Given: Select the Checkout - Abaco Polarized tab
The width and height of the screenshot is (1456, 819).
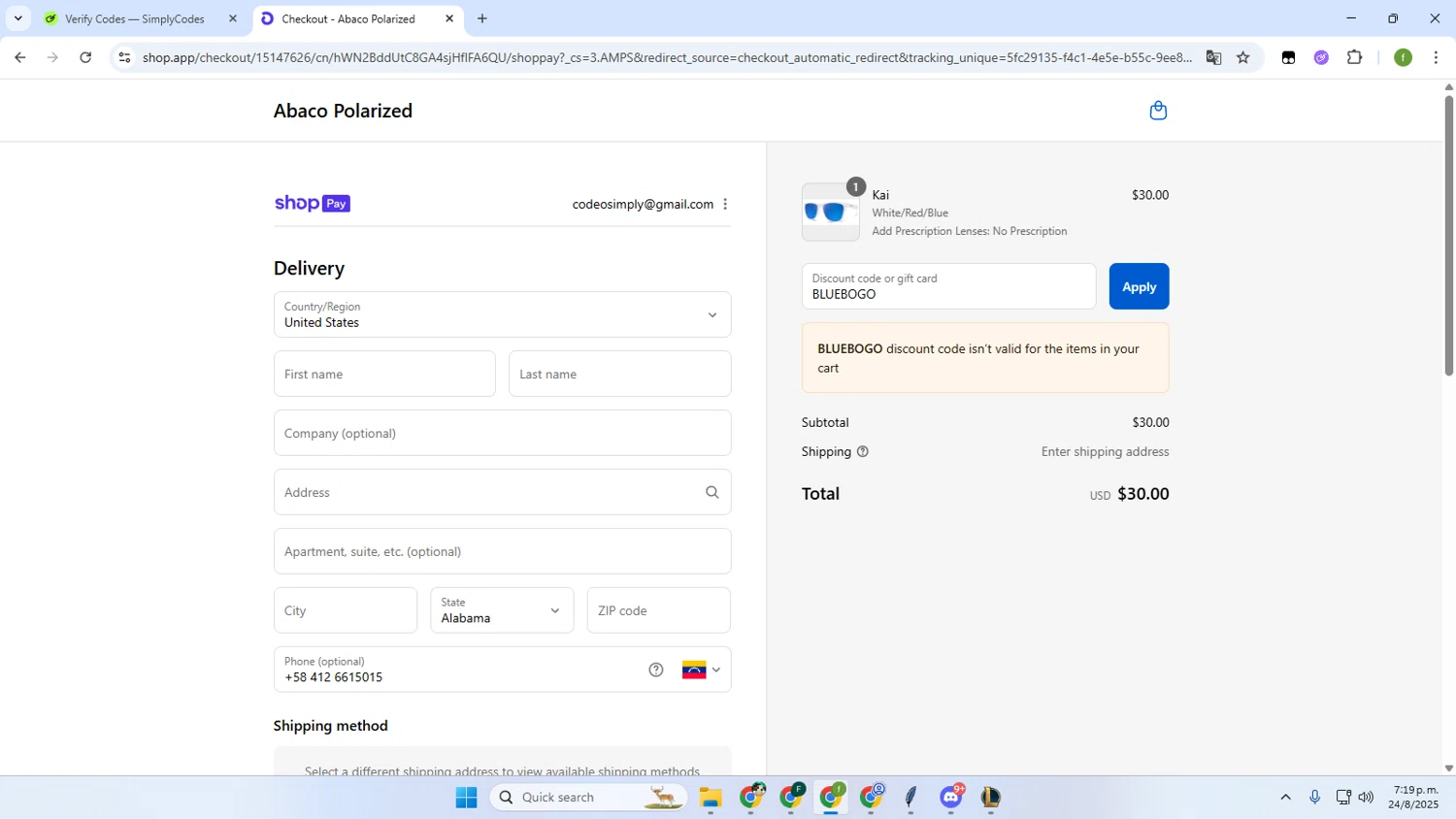Looking at the screenshot, I should 357,18.
